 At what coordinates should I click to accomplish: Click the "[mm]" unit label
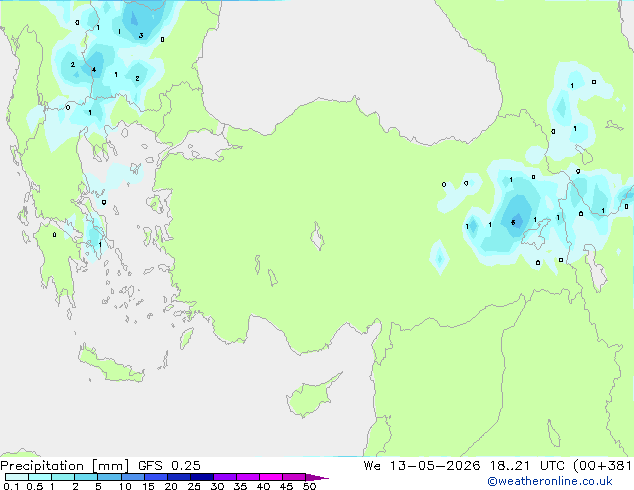pyautogui.click(x=111, y=466)
